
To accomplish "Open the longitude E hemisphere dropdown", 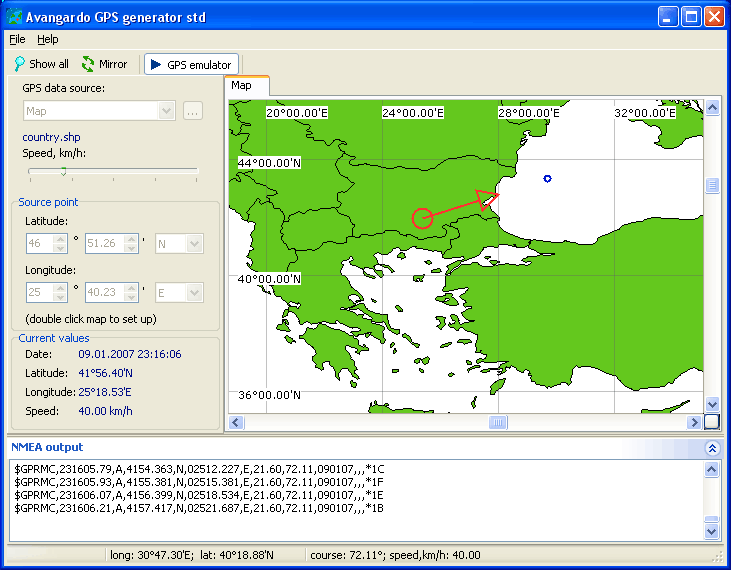I will pos(194,293).
